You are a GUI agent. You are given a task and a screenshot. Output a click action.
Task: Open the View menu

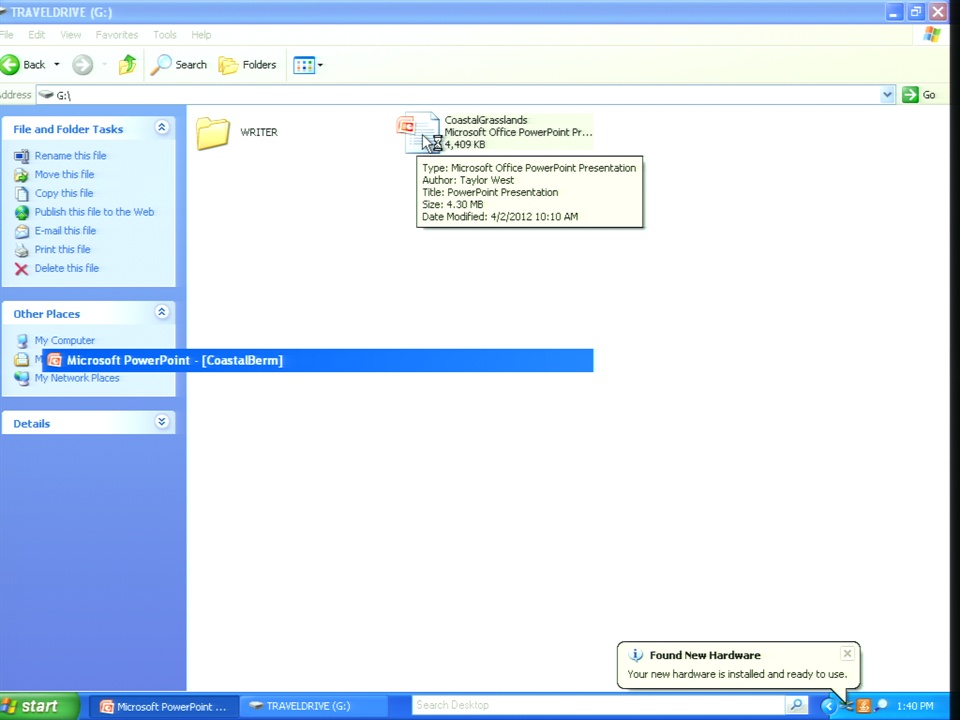70,35
